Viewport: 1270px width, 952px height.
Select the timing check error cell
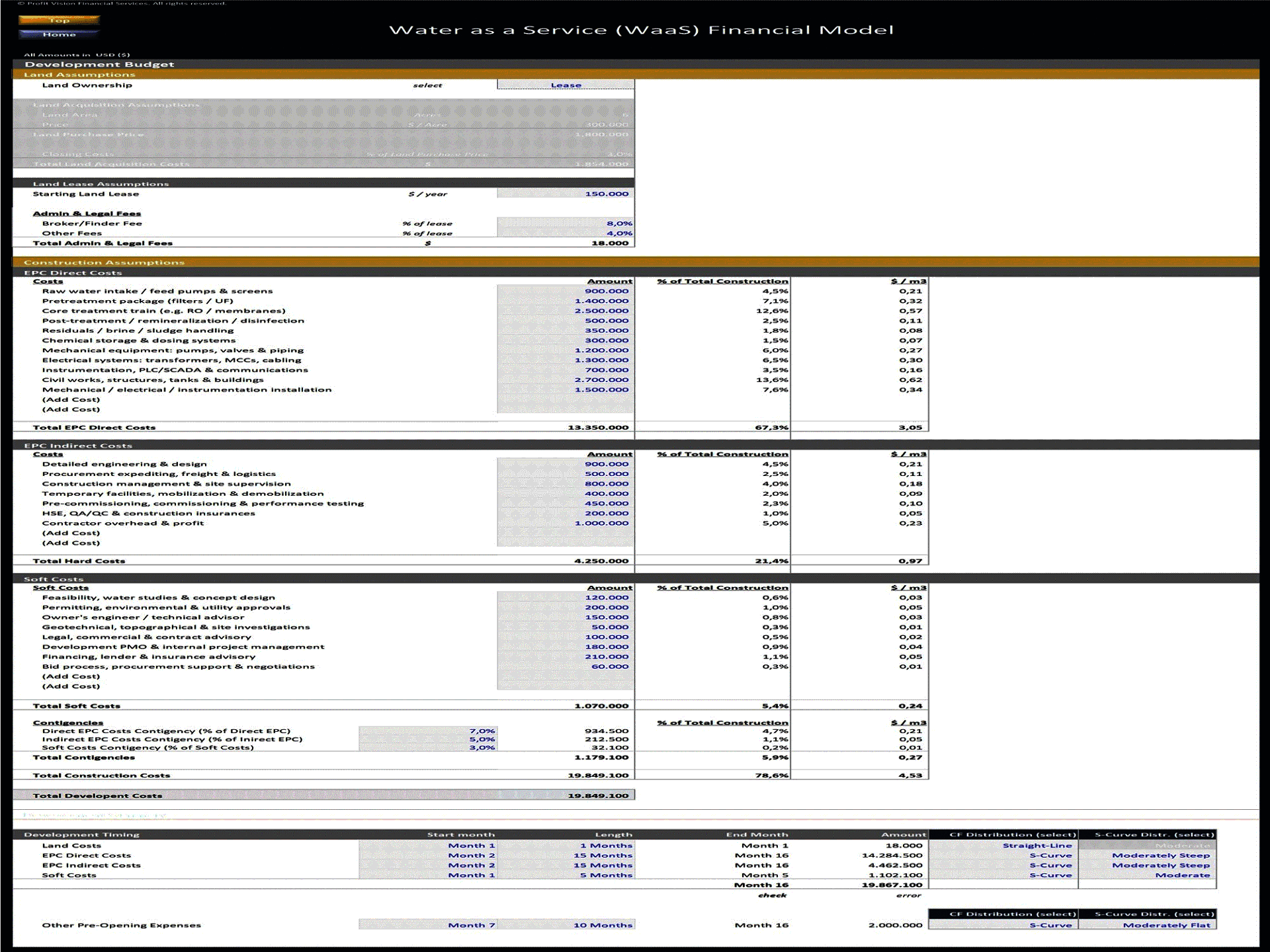[x=908, y=895]
